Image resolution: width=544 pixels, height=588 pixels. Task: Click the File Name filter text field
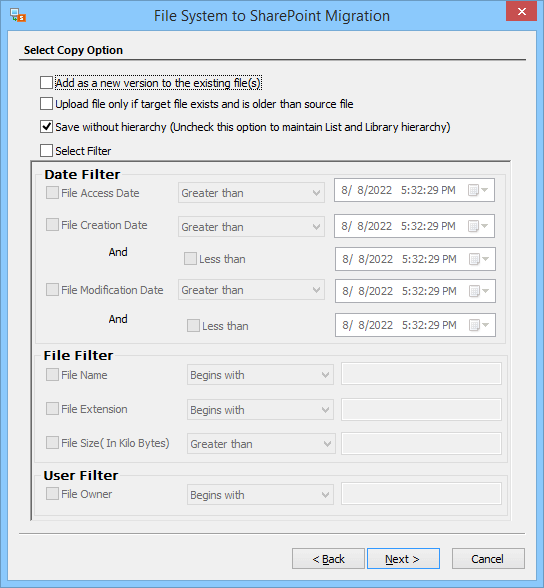point(421,374)
